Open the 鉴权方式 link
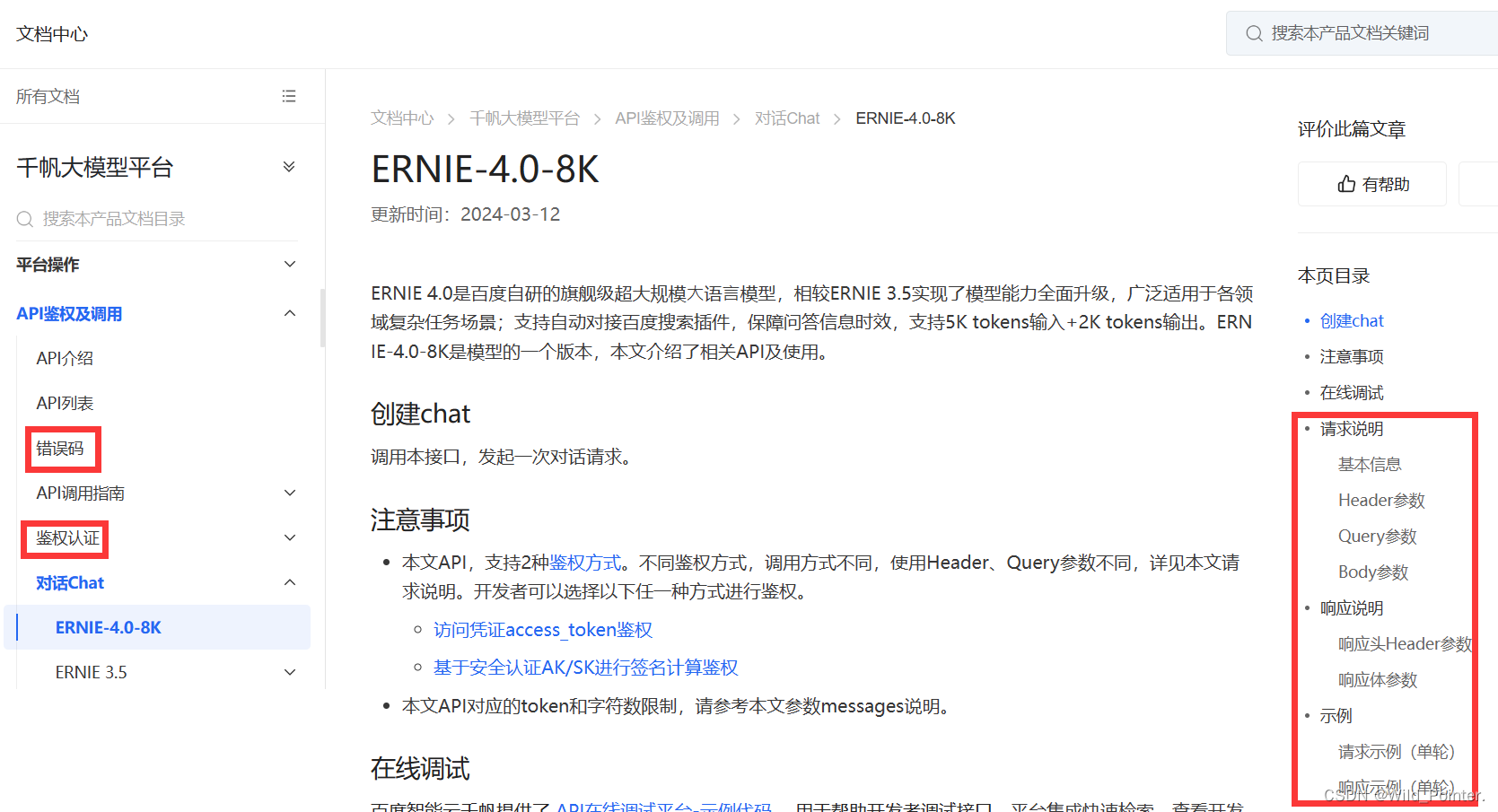1498x812 pixels. coord(585,563)
